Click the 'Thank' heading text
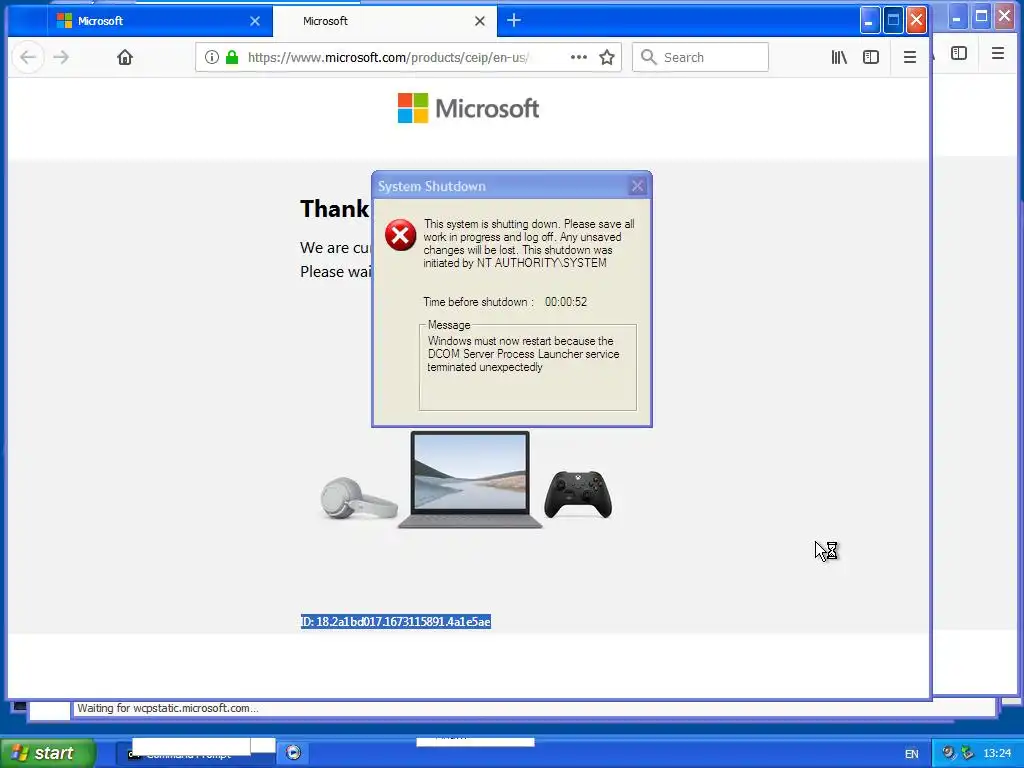Image resolution: width=1024 pixels, height=768 pixels. [334, 209]
